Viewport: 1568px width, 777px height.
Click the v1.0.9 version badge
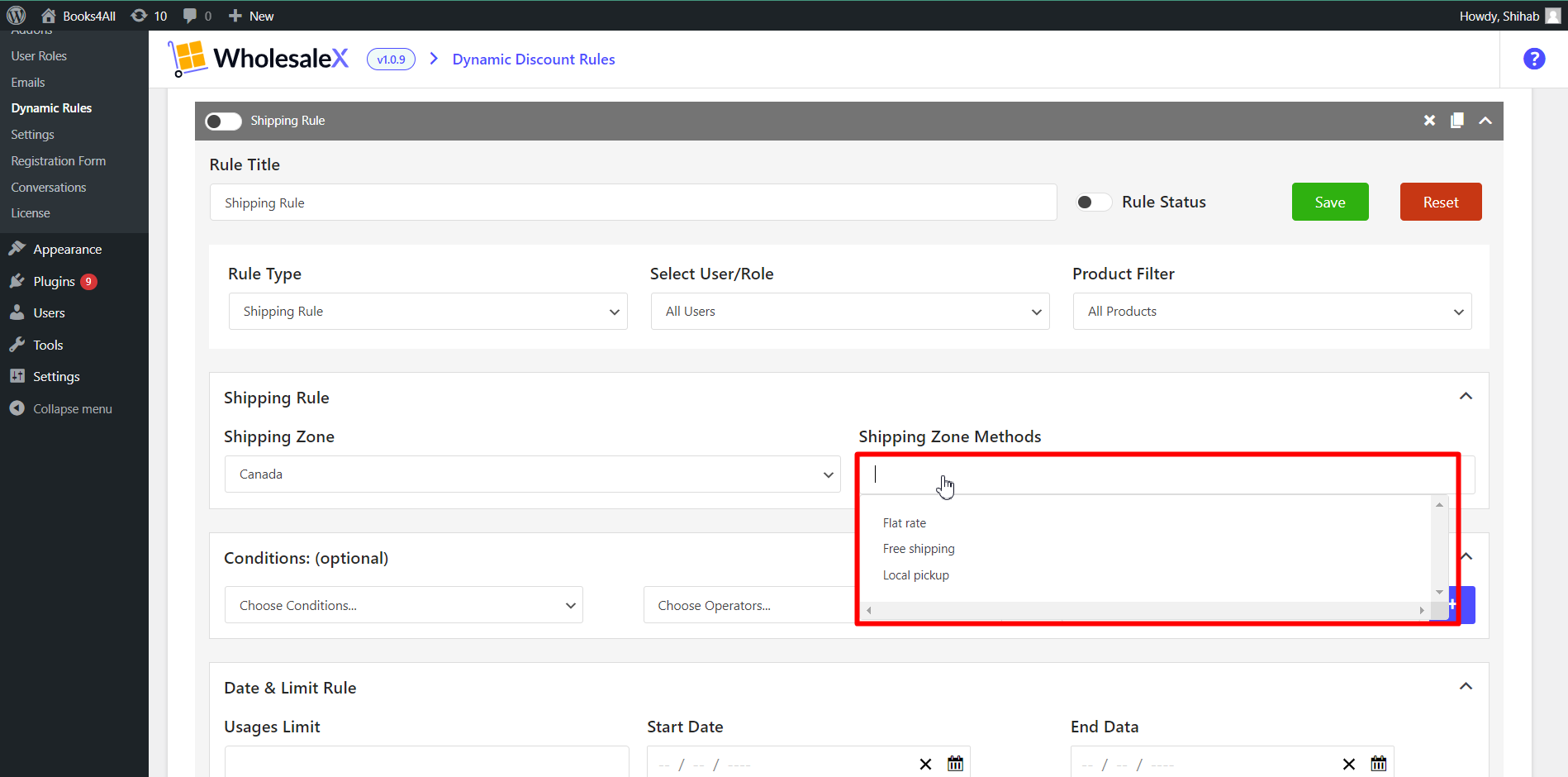tap(391, 60)
